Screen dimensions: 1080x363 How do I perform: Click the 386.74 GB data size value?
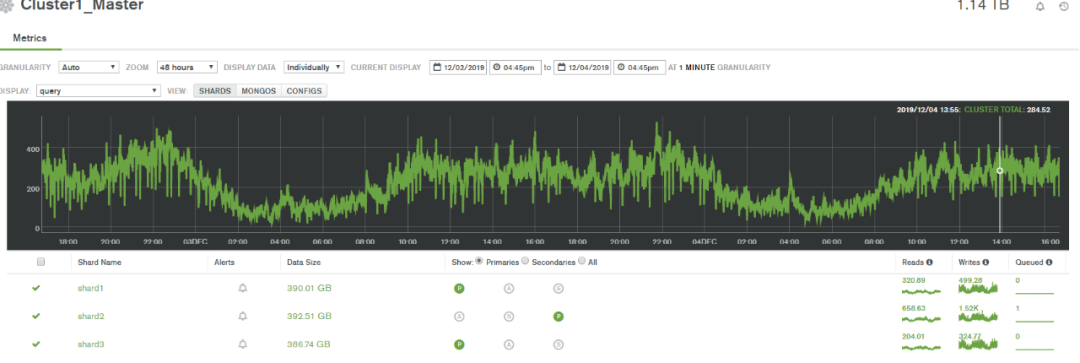(x=309, y=344)
